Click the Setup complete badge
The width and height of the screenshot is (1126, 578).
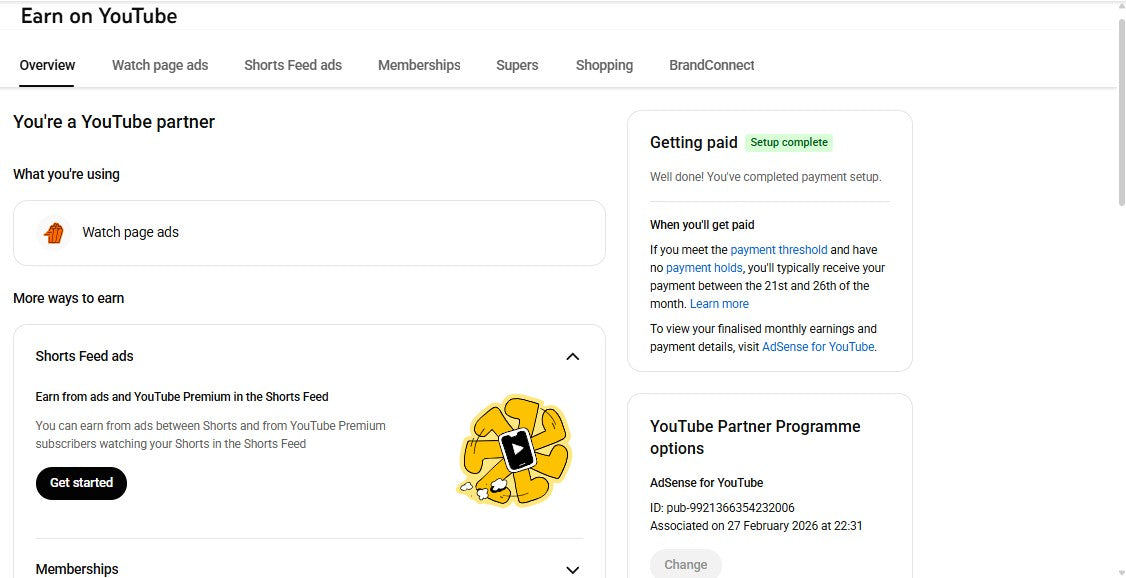pos(789,142)
